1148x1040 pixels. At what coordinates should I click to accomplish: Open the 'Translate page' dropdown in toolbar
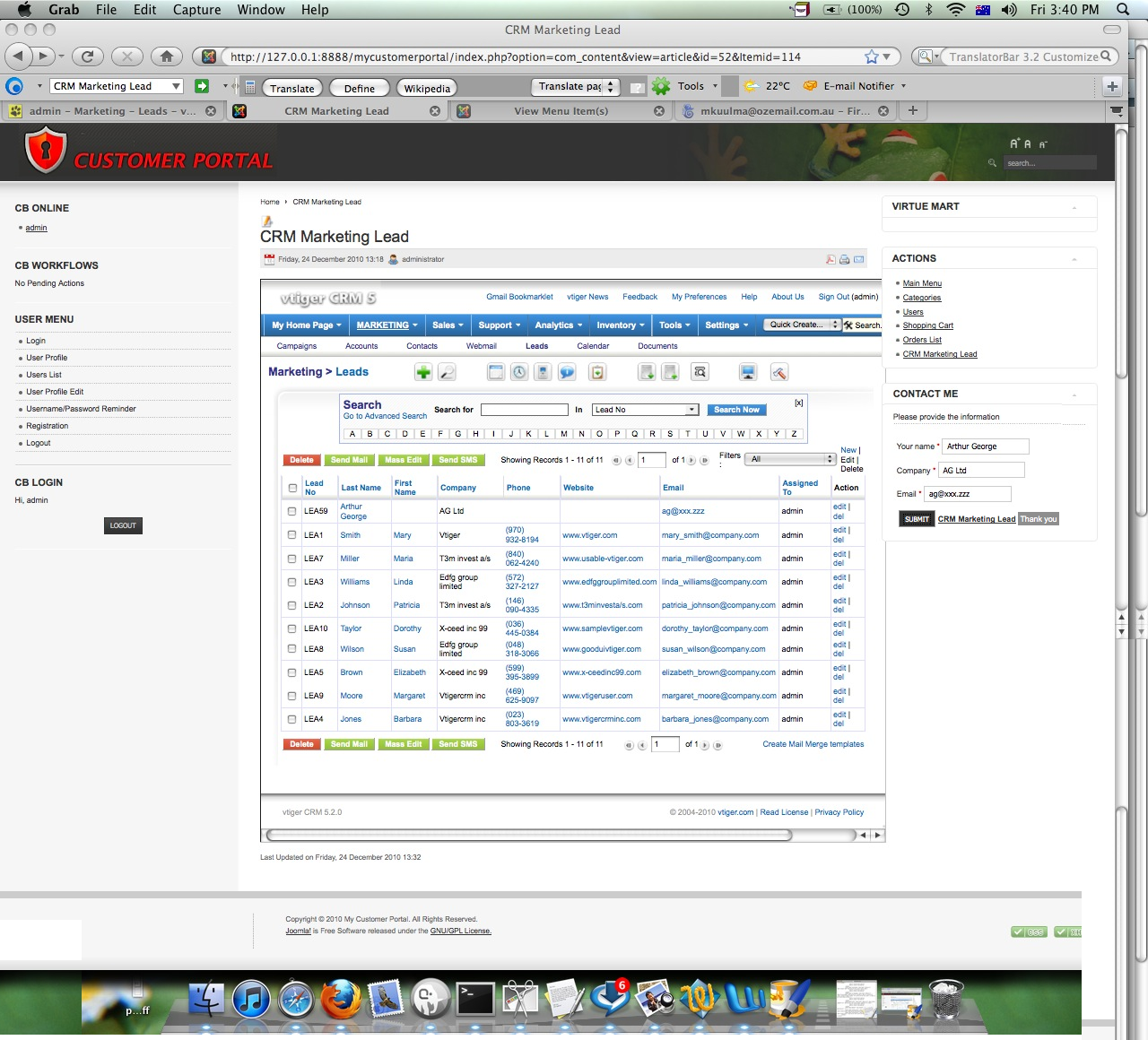575,87
